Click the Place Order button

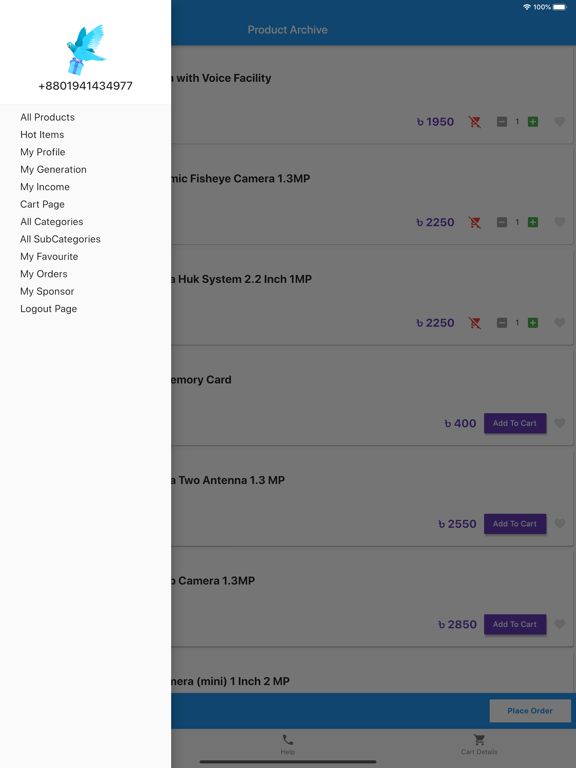click(x=530, y=711)
